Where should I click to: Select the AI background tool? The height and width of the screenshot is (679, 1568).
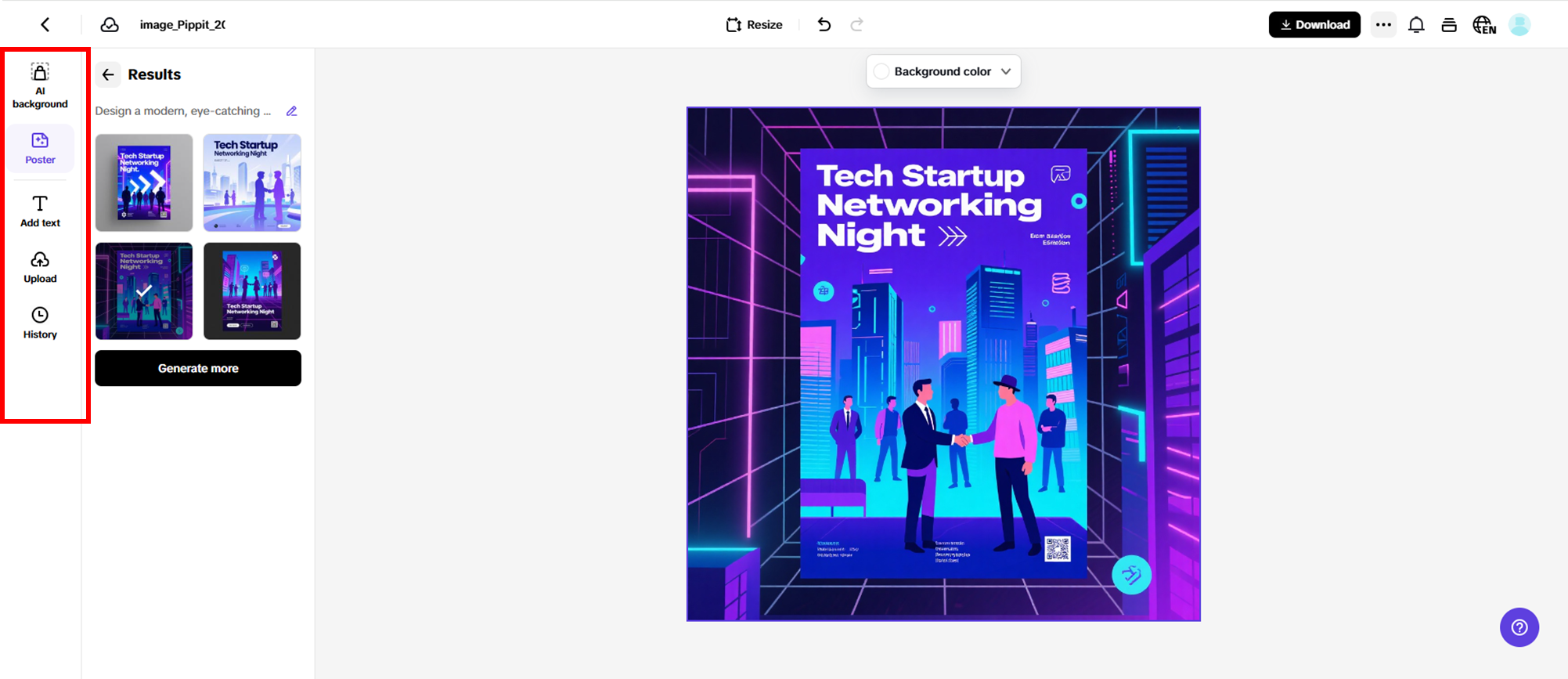click(40, 86)
